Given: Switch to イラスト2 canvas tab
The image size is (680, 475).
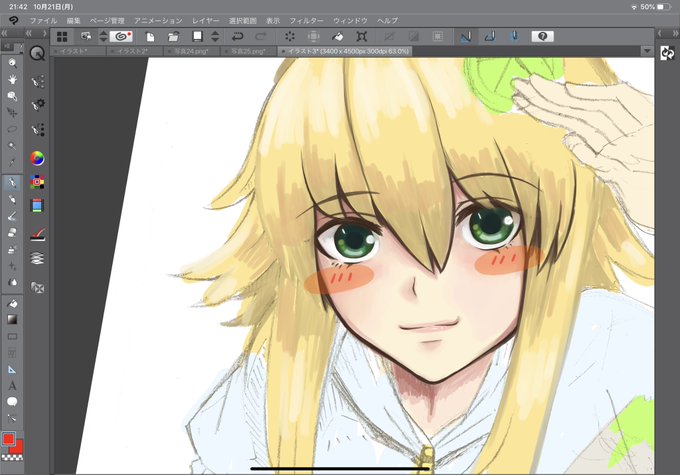Looking at the screenshot, I should [135, 51].
